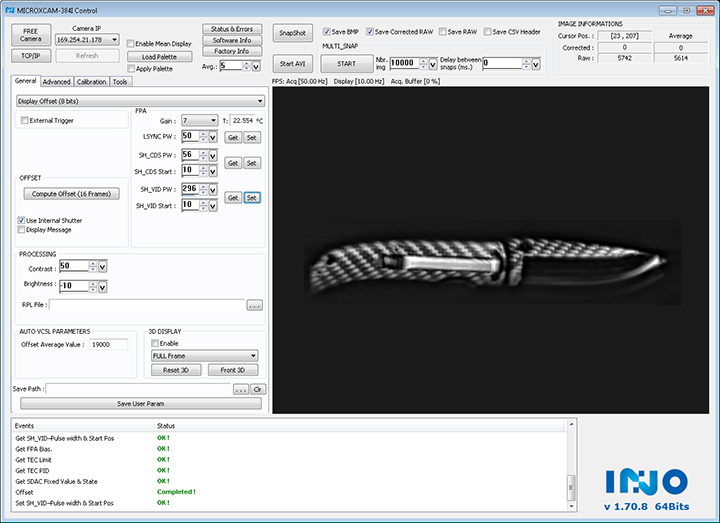Open the Save Path browse button

[240, 389]
